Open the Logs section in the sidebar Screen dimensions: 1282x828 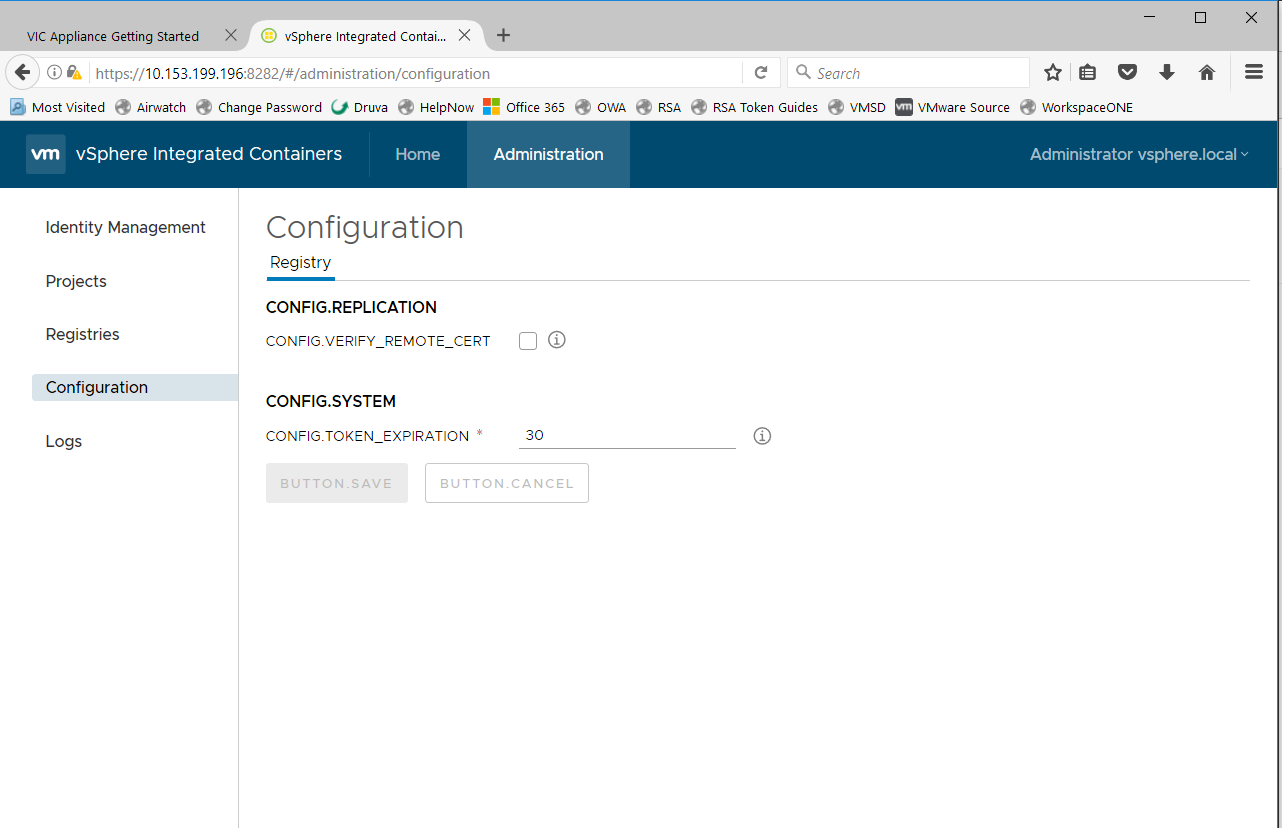click(x=63, y=440)
